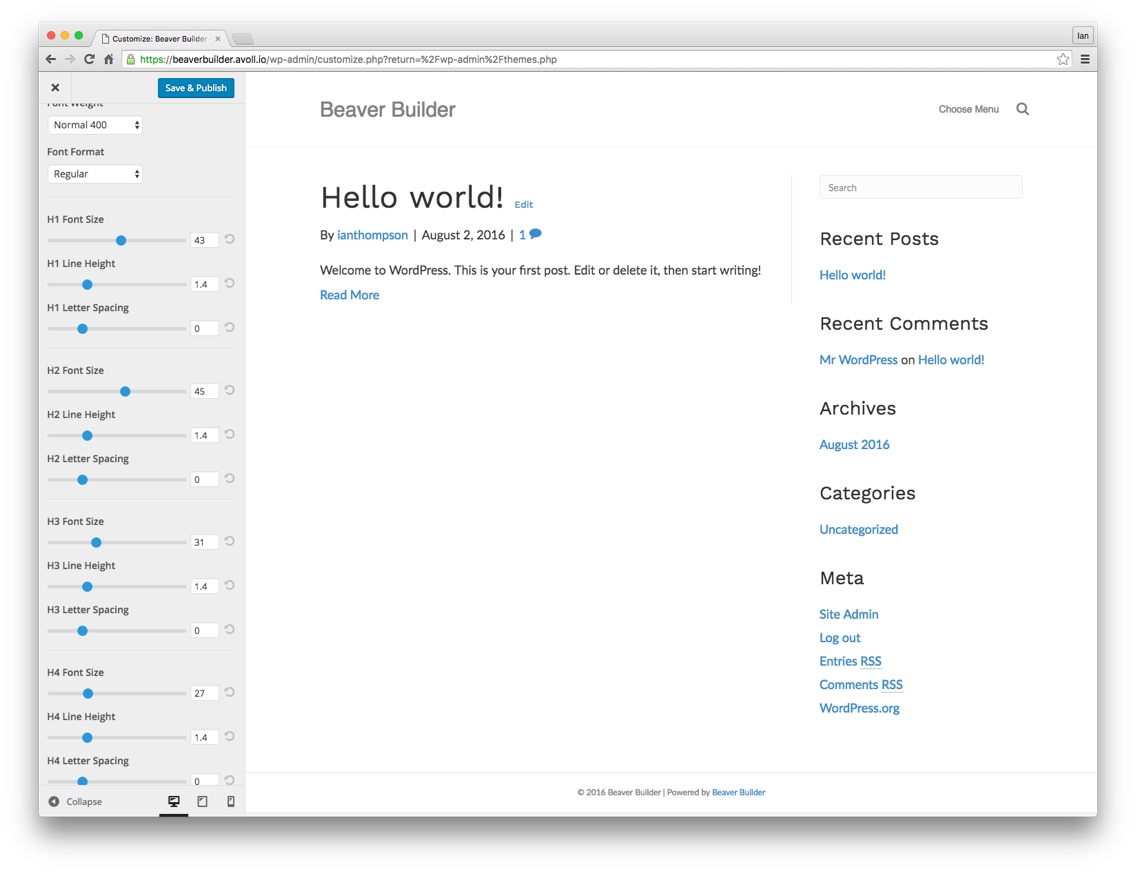Adjust the H1 Font Size slider handle
The image size is (1136, 871).
121,241
